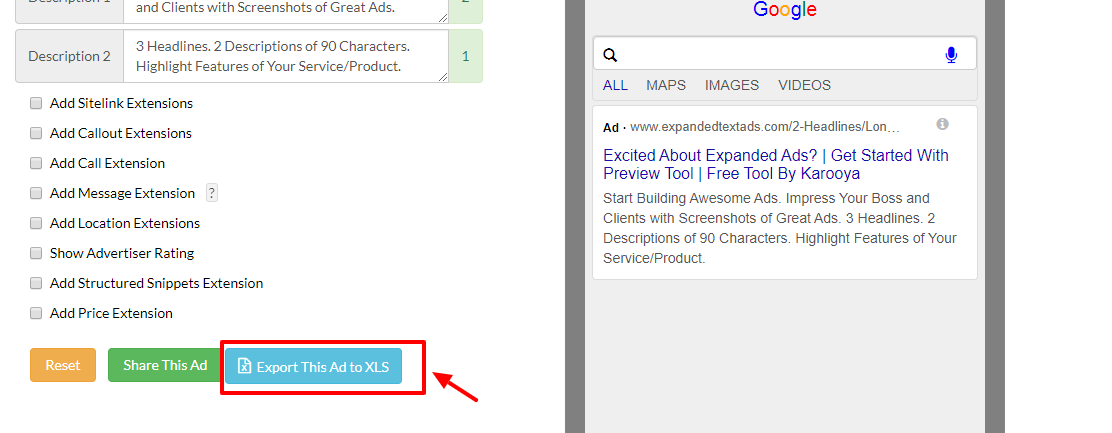
Task: Click Export This Ad to XLS
Action: pos(313,366)
